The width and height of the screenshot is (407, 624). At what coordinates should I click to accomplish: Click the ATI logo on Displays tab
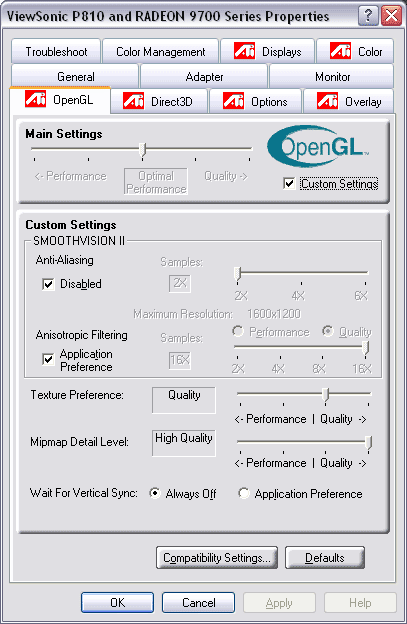pos(244,51)
